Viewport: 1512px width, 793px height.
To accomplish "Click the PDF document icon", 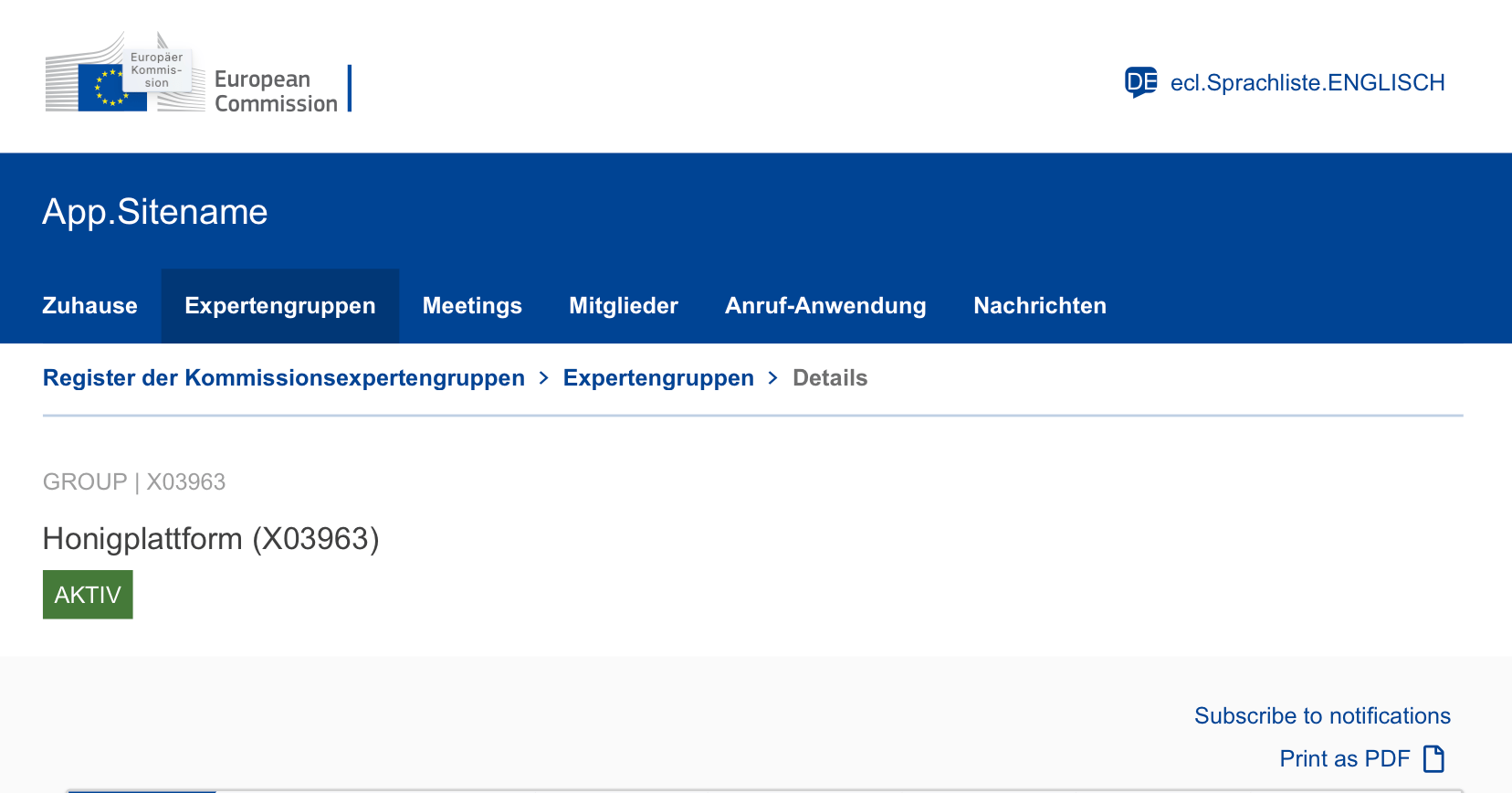I will click(x=1434, y=759).
